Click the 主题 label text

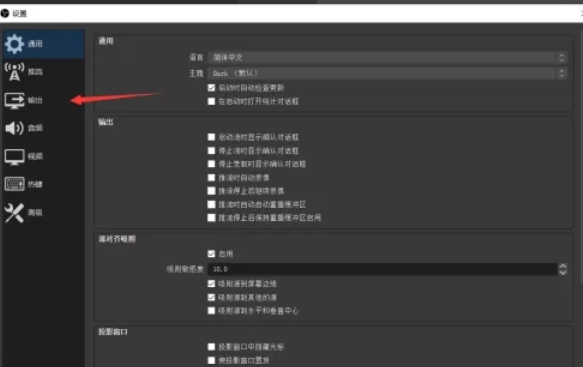point(196,73)
